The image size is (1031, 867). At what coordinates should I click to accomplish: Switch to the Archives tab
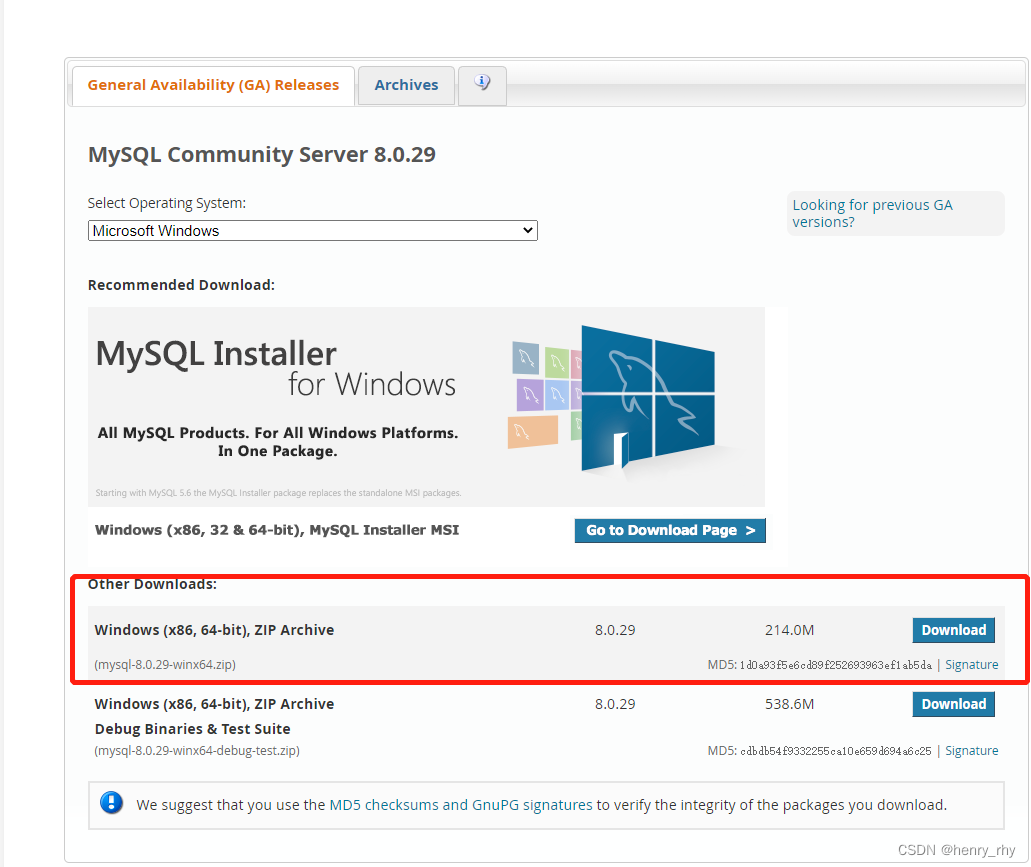point(406,85)
